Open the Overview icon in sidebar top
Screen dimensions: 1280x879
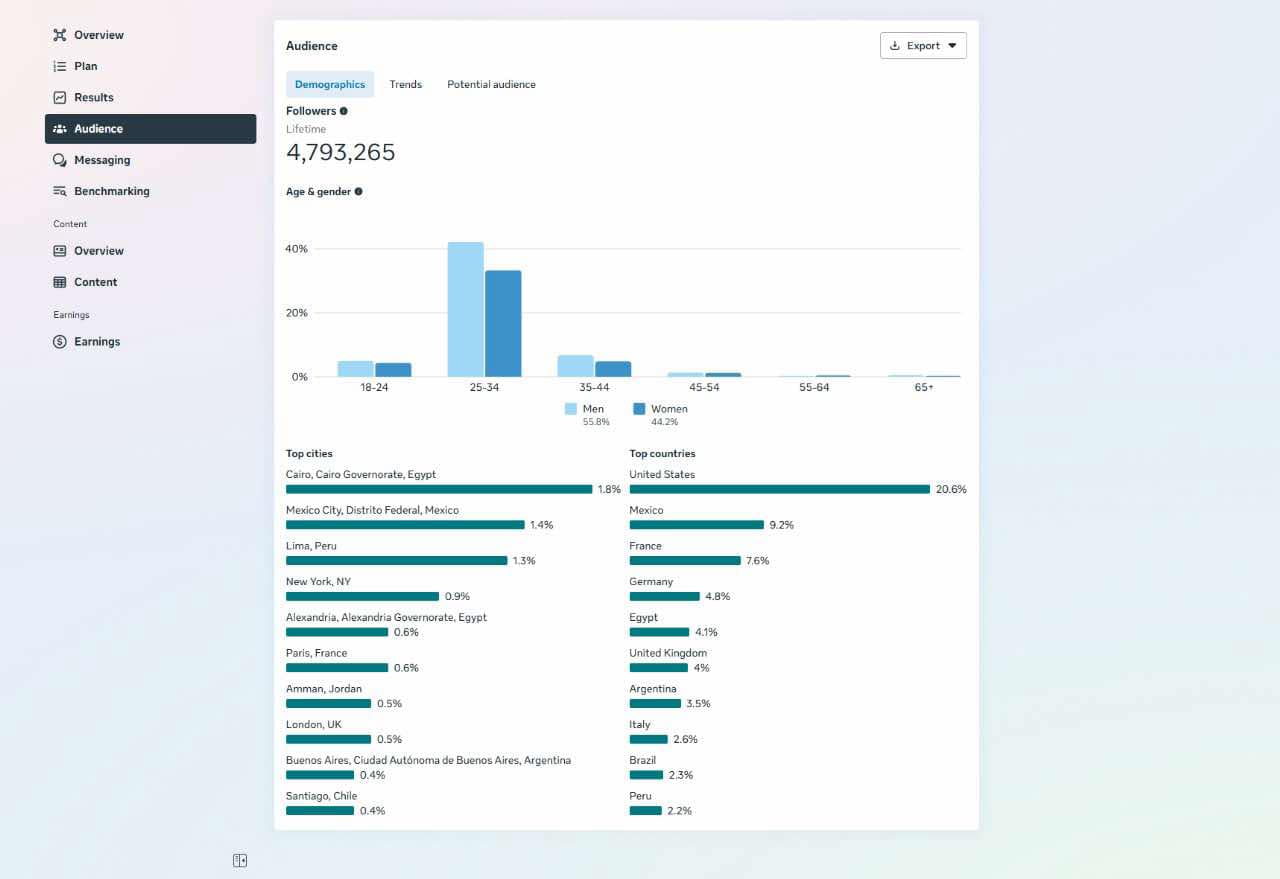[x=60, y=35]
